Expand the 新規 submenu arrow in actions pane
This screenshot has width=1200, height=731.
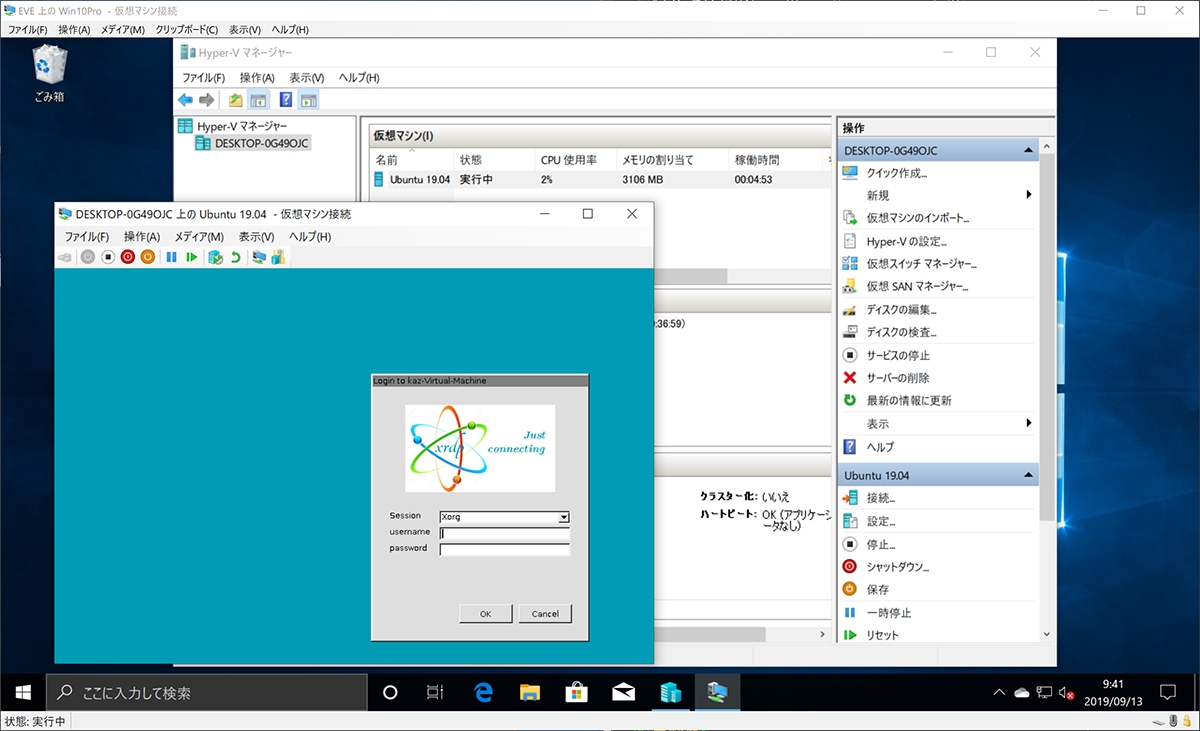pyautogui.click(x=1029, y=195)
